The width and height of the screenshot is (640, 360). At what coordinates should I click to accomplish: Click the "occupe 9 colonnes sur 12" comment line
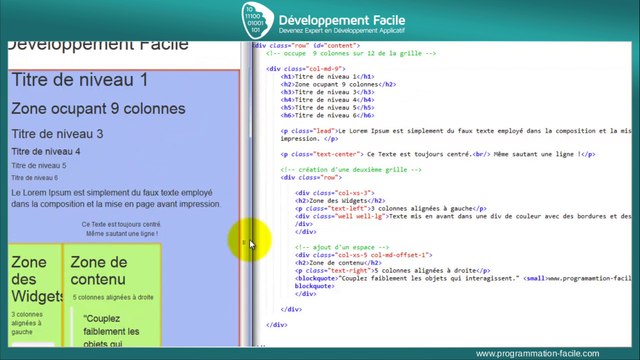[351, 53]
